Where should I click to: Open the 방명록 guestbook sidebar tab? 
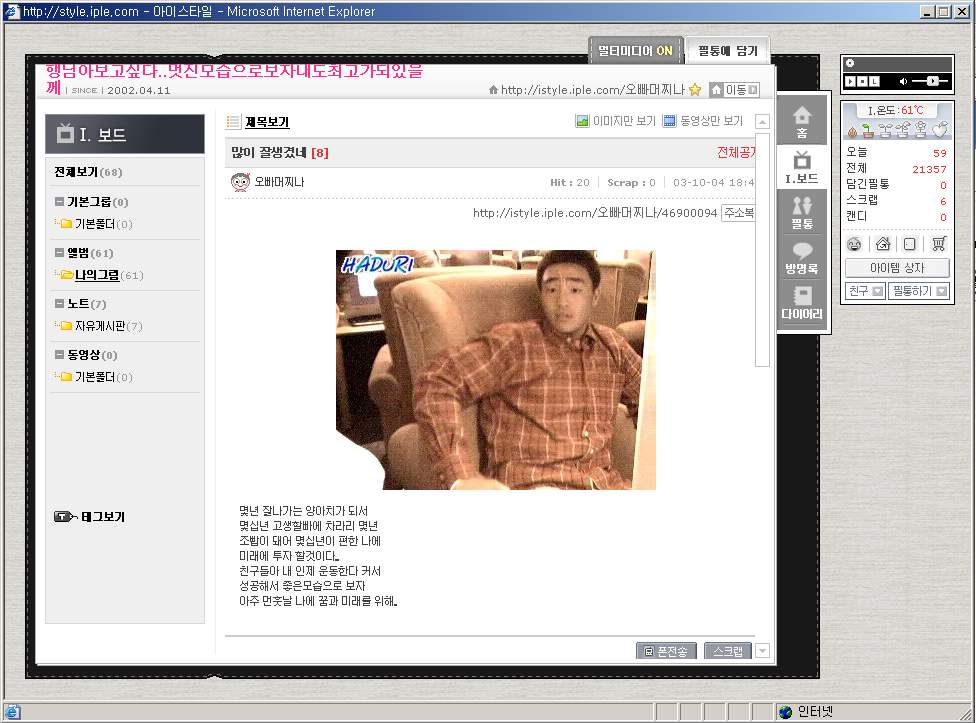pyautogui.click(x=802, y=258)
